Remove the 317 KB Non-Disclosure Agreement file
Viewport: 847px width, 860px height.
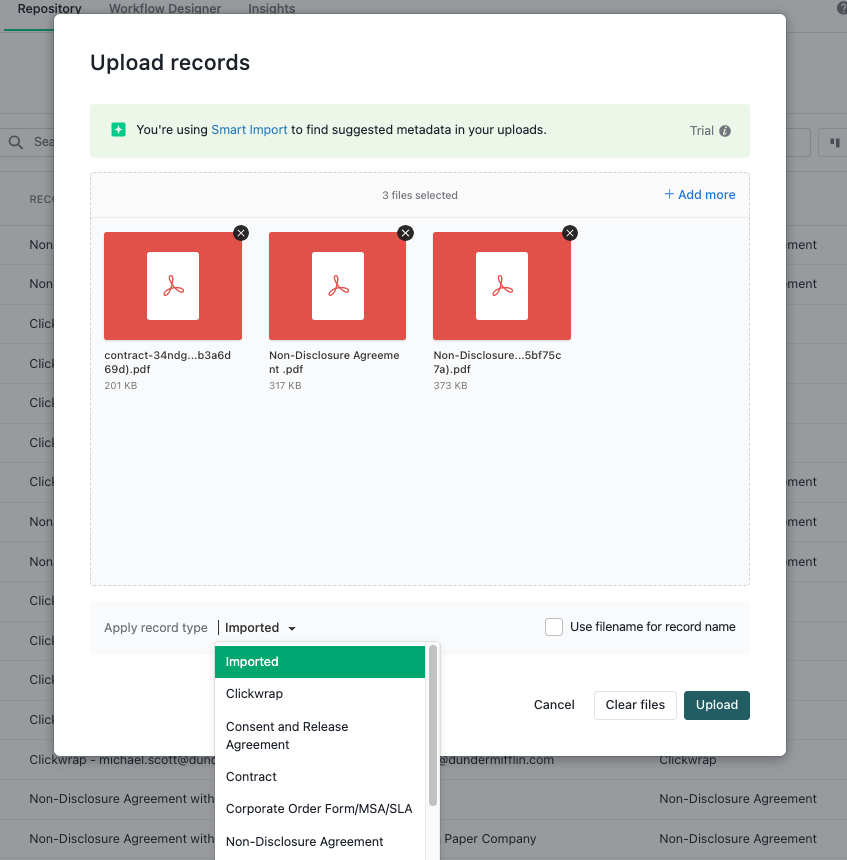tap(405, 233)
